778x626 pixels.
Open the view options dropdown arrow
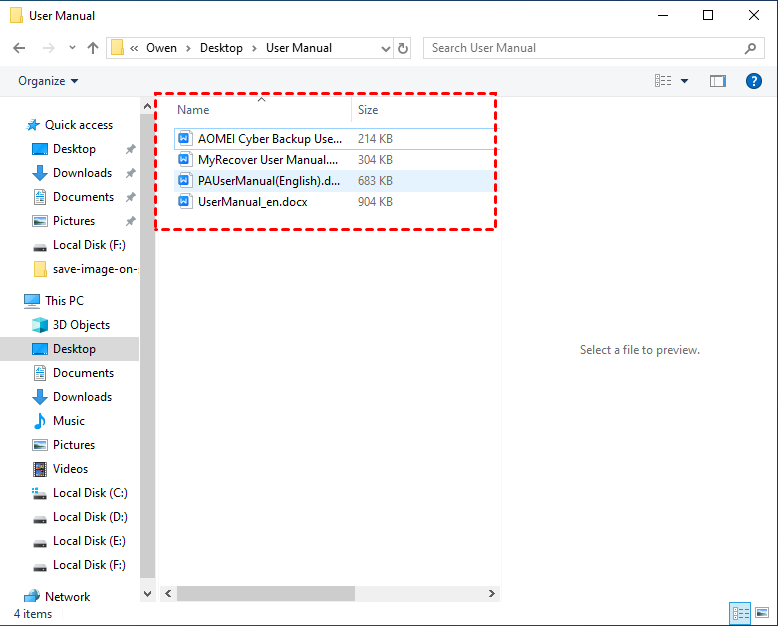(685, 81)
